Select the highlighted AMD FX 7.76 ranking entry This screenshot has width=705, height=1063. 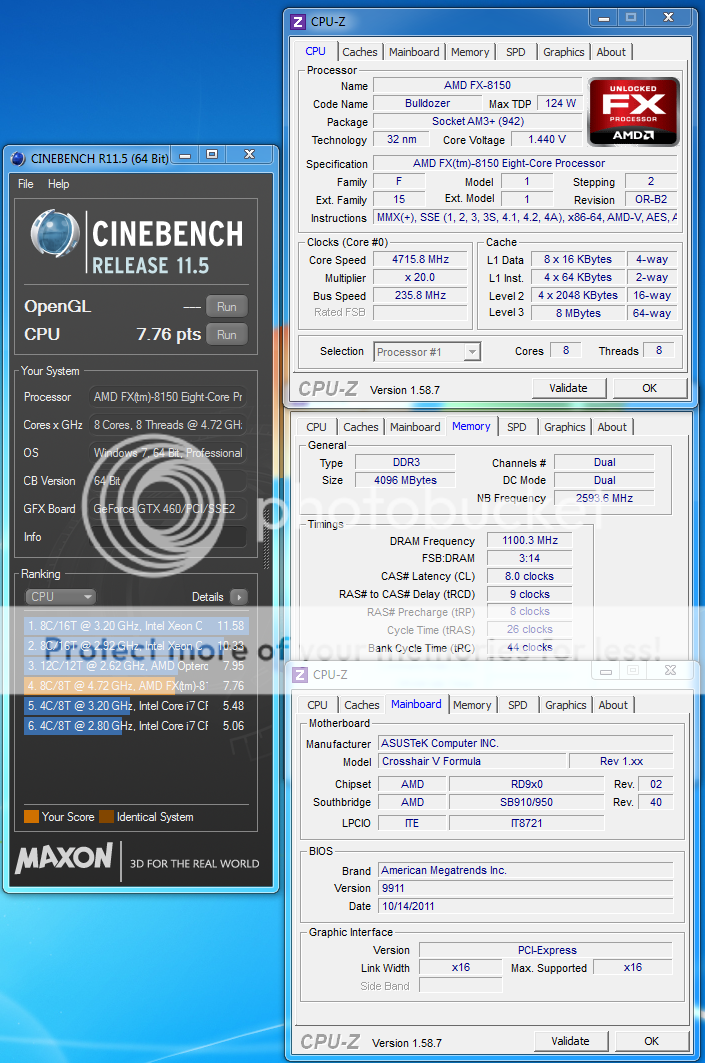(135, 685)
